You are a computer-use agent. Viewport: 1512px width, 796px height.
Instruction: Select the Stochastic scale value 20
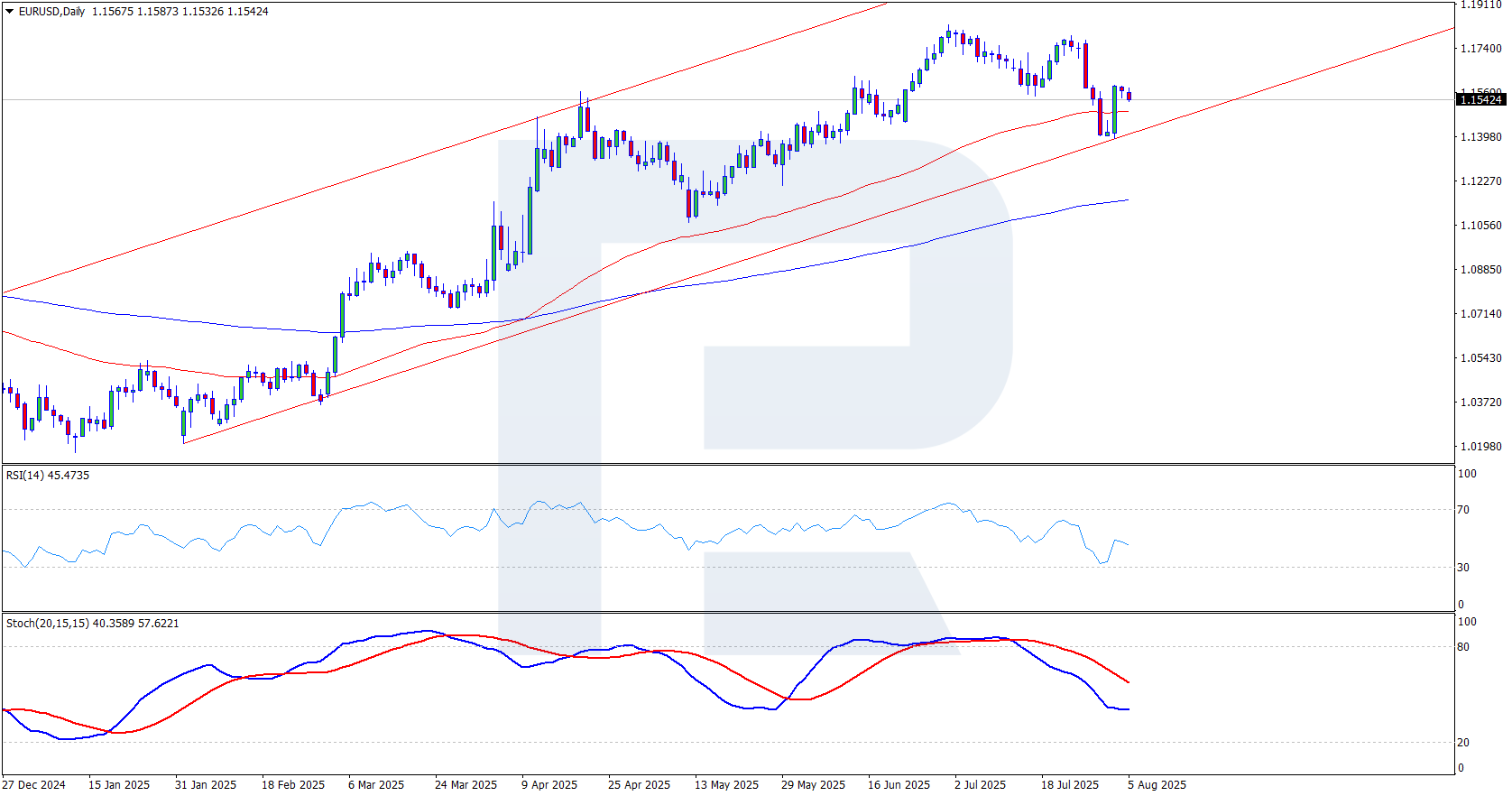click(1463, 743)
